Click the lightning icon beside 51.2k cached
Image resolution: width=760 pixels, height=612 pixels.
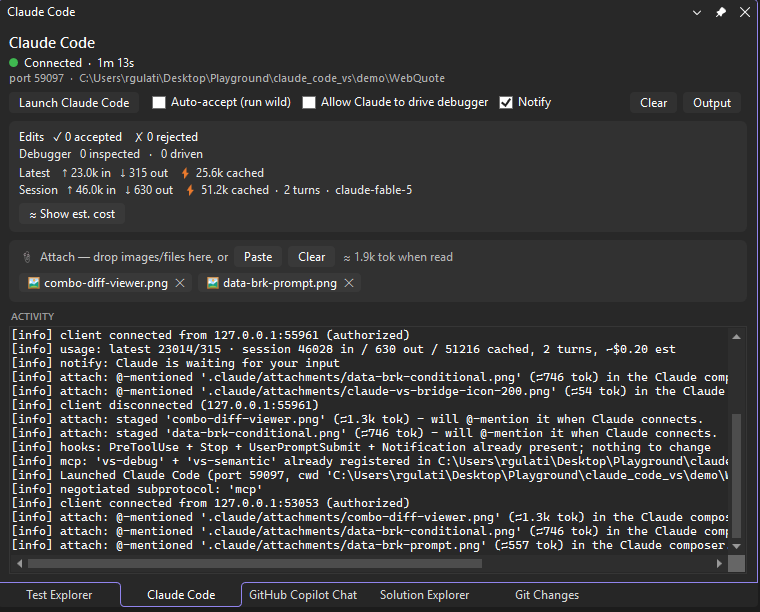click(x=190, y=190)
